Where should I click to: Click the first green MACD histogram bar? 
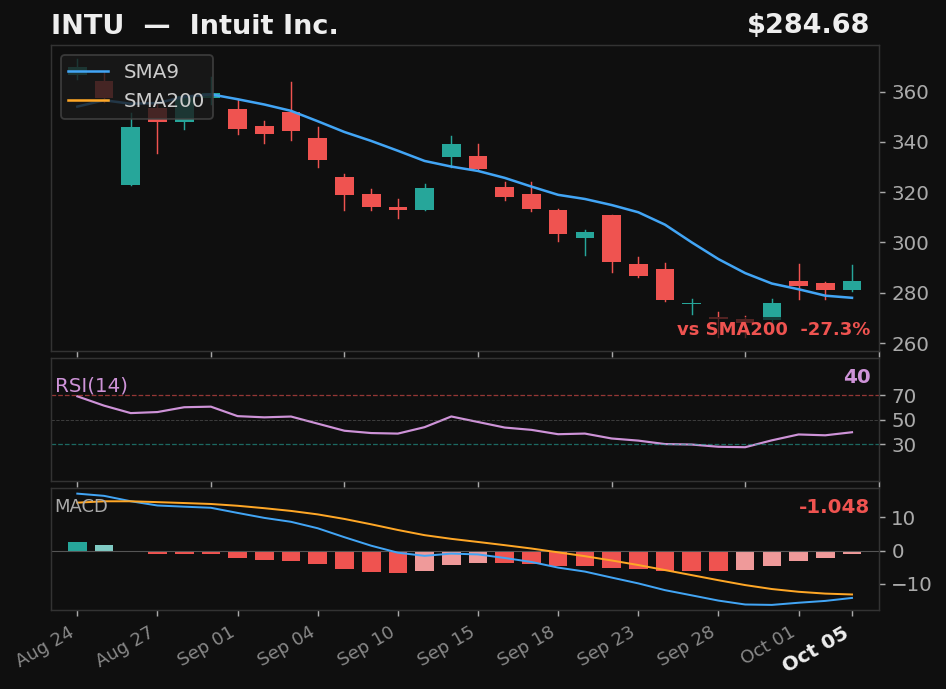pos(77,547)
